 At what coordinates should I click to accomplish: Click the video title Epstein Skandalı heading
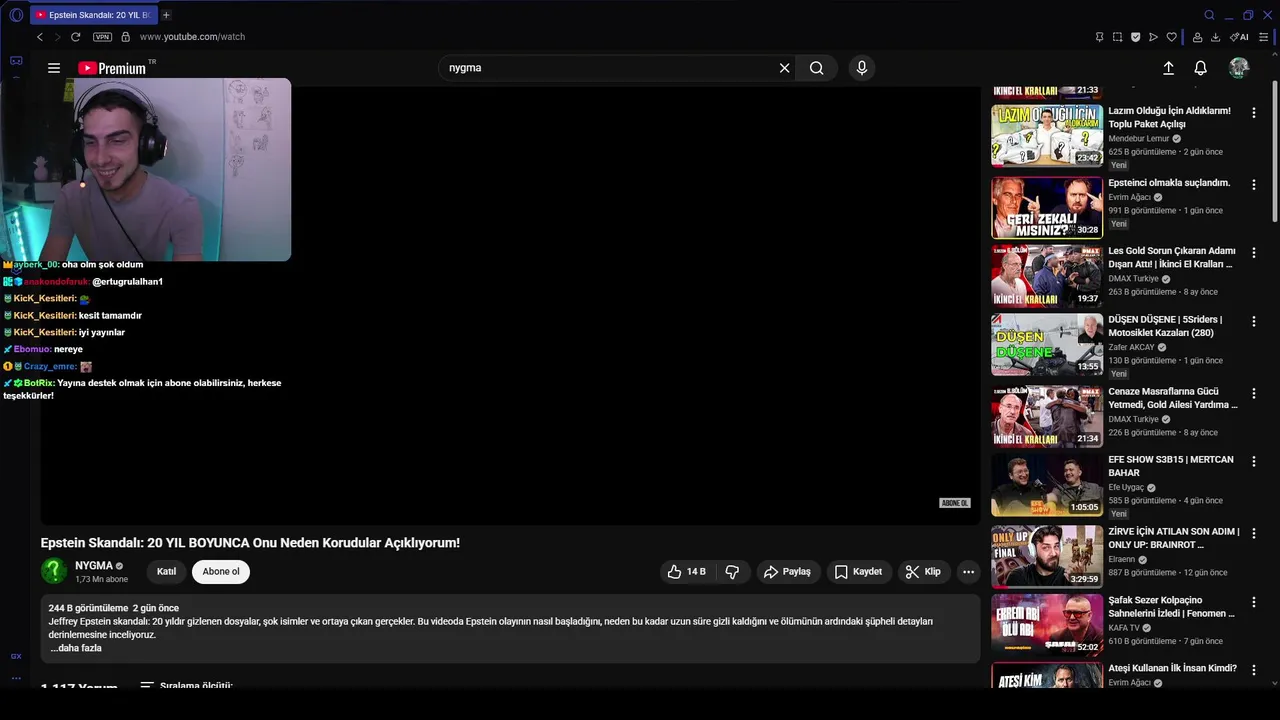pos(250,543)
